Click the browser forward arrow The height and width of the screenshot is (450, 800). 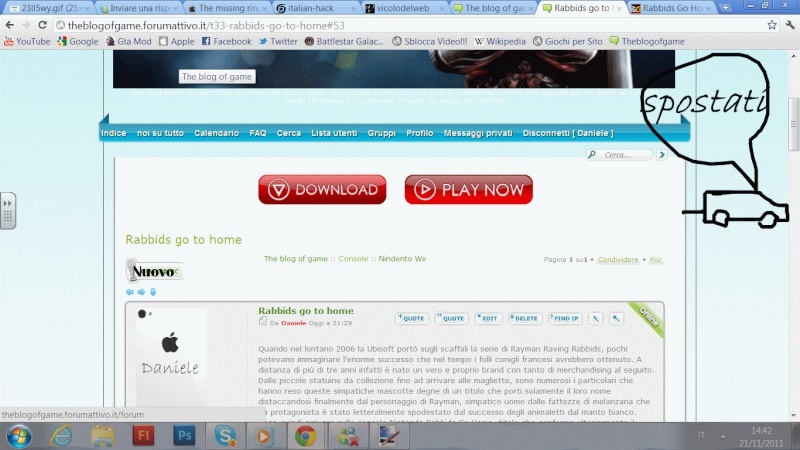click(x=26, y=25)
